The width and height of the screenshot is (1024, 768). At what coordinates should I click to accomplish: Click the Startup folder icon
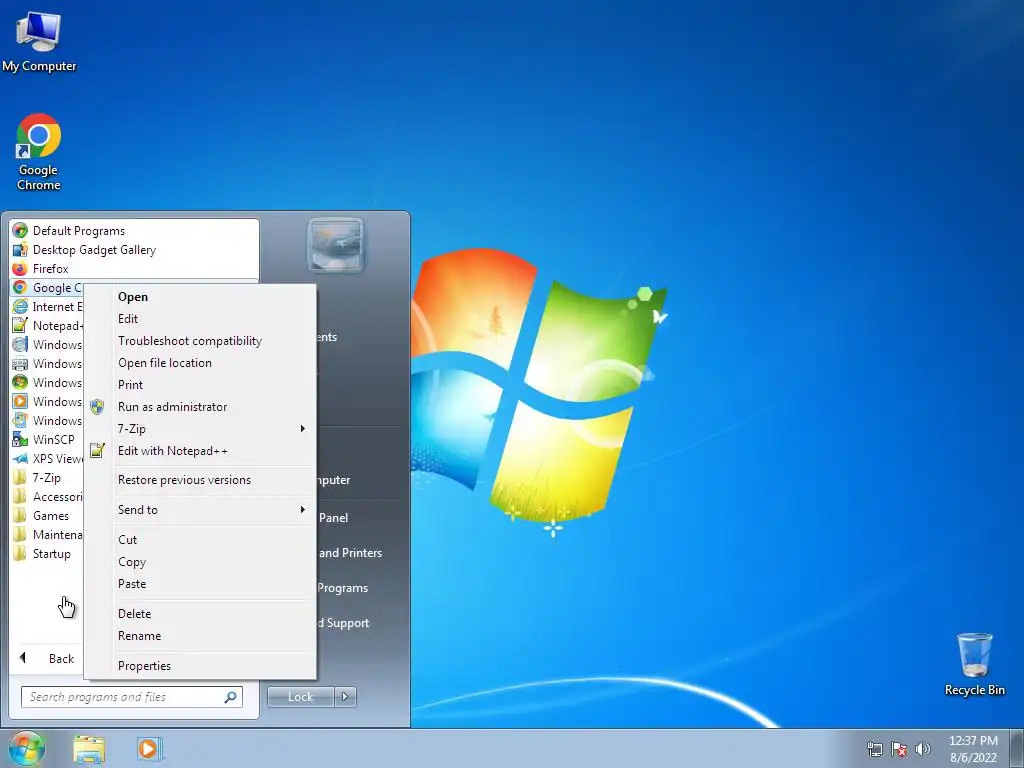click(20, 553)
